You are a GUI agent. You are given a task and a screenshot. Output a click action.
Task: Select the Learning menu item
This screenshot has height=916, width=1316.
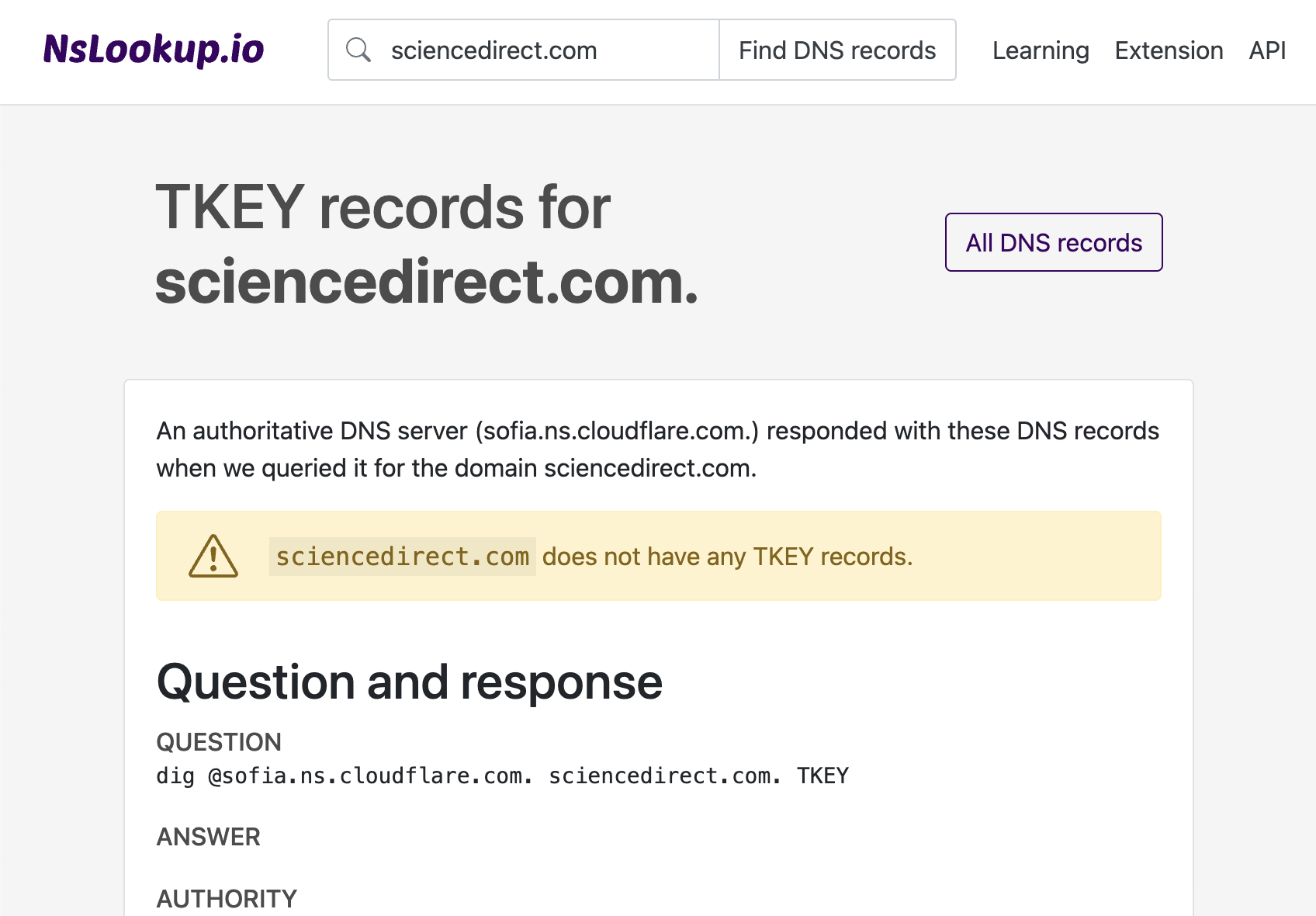tap(1040, 50)
